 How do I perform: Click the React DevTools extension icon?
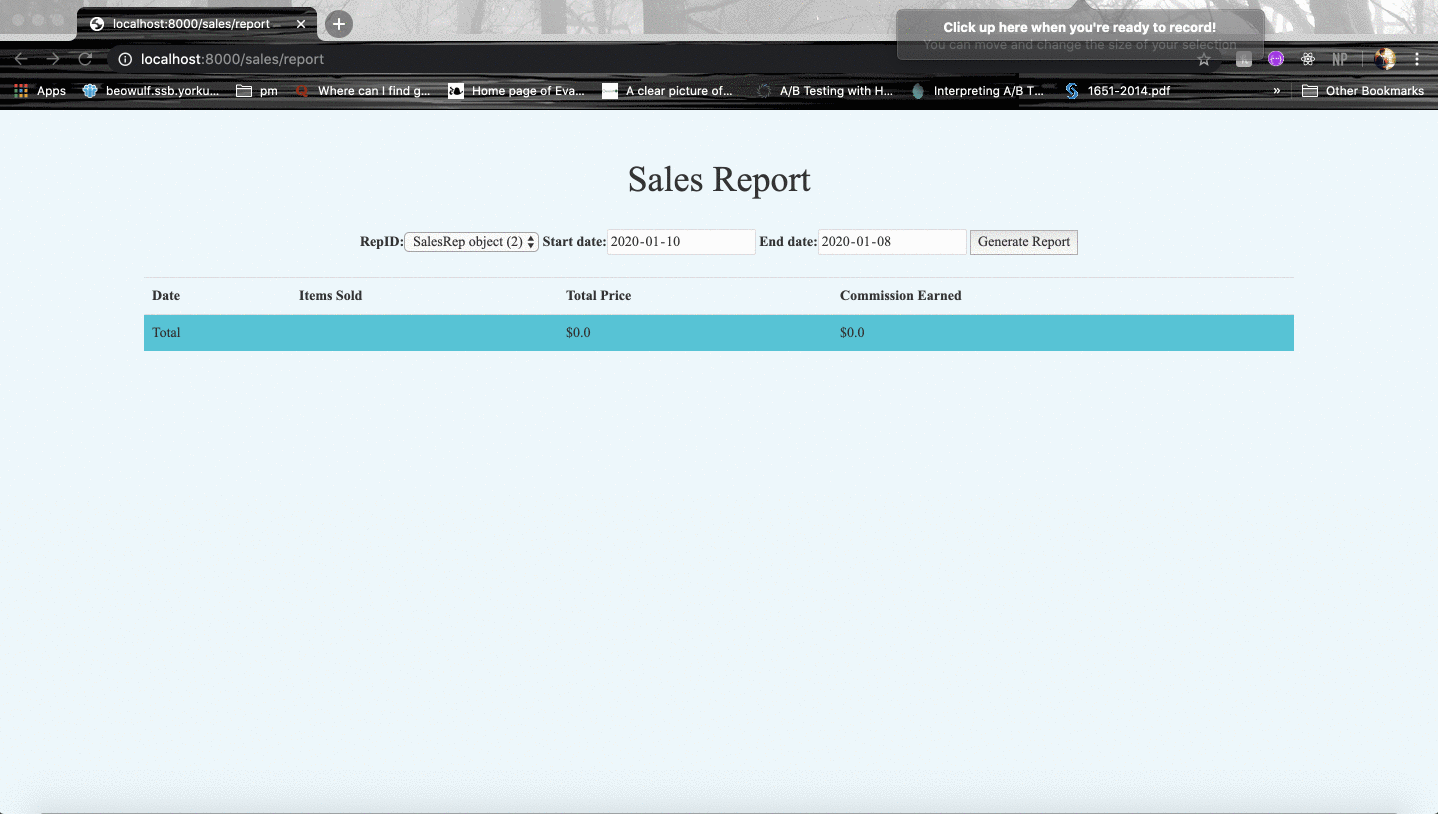pyautogui.click(x=1308, y=59)
